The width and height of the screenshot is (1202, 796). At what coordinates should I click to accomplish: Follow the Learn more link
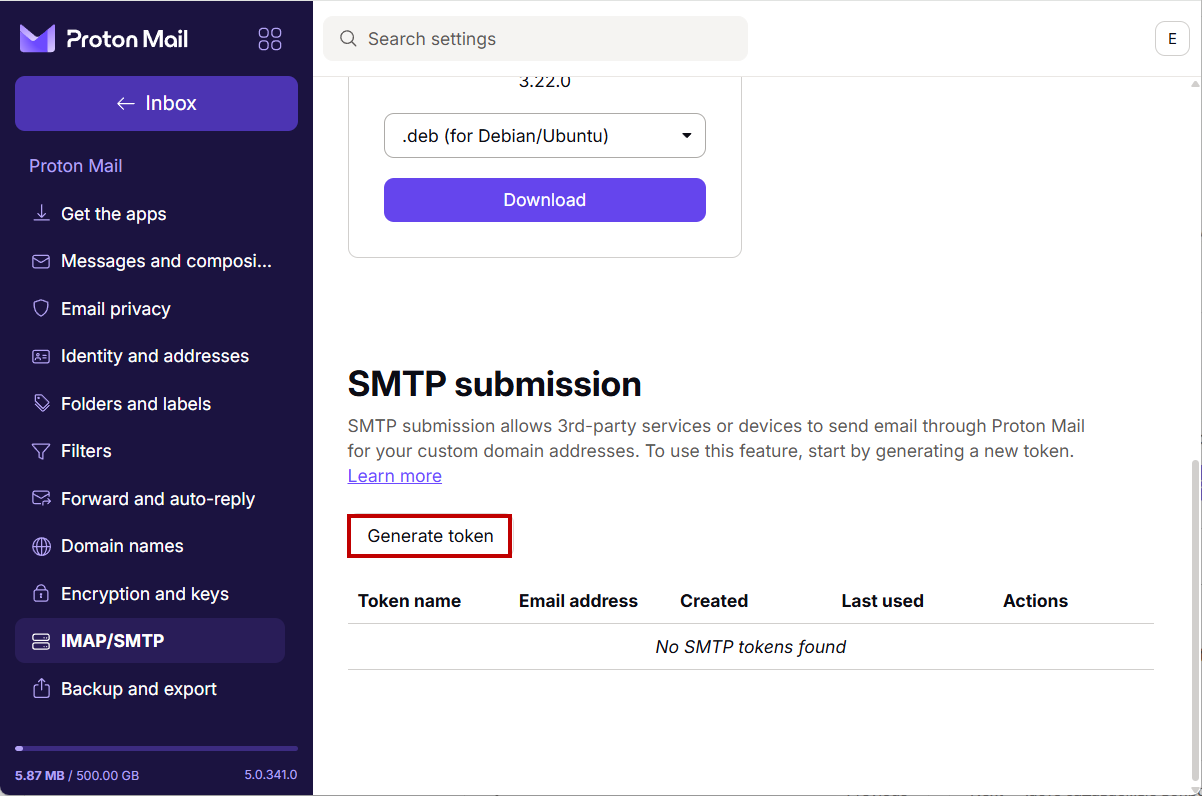pos(394,476)
